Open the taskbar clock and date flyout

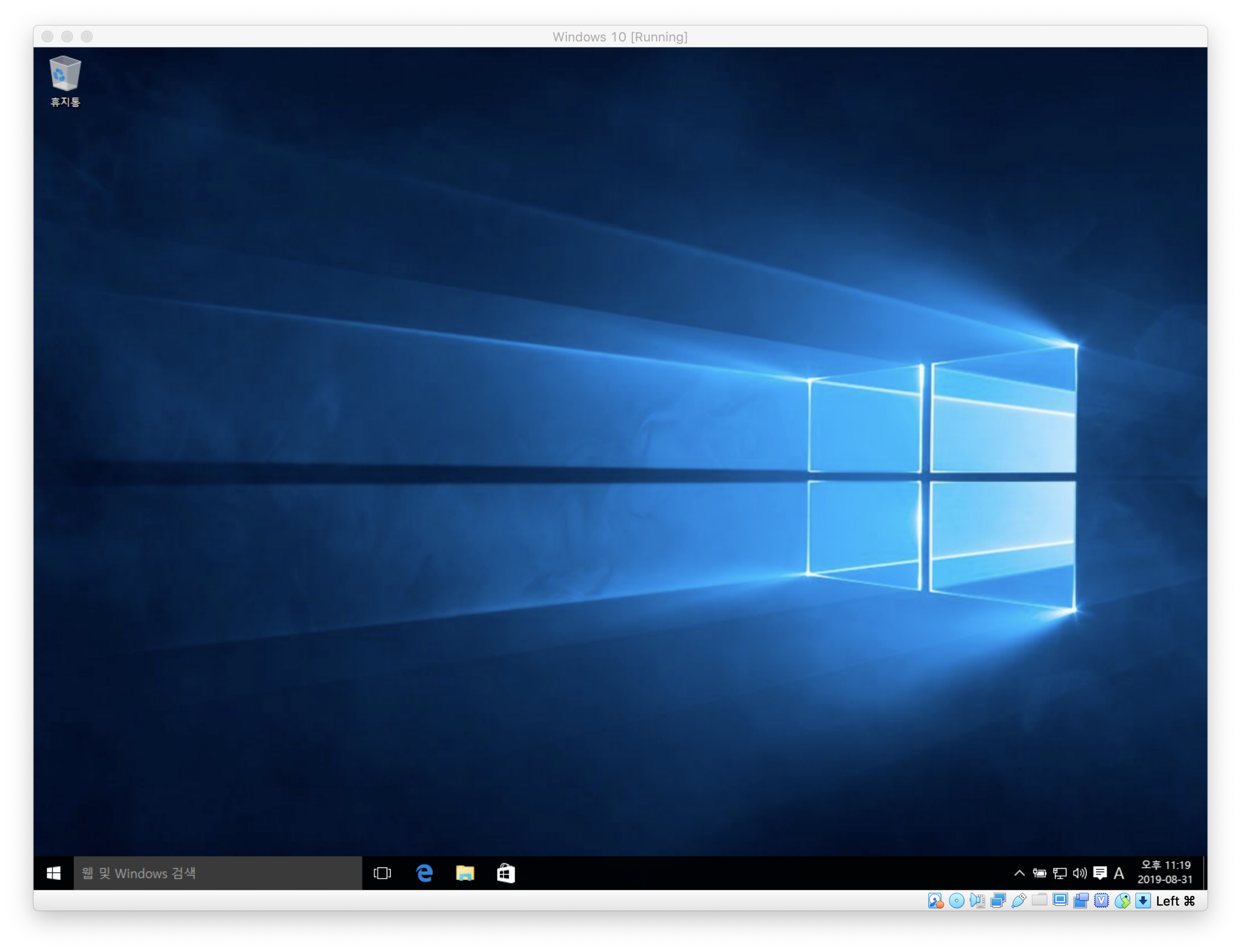[1165, 873]
